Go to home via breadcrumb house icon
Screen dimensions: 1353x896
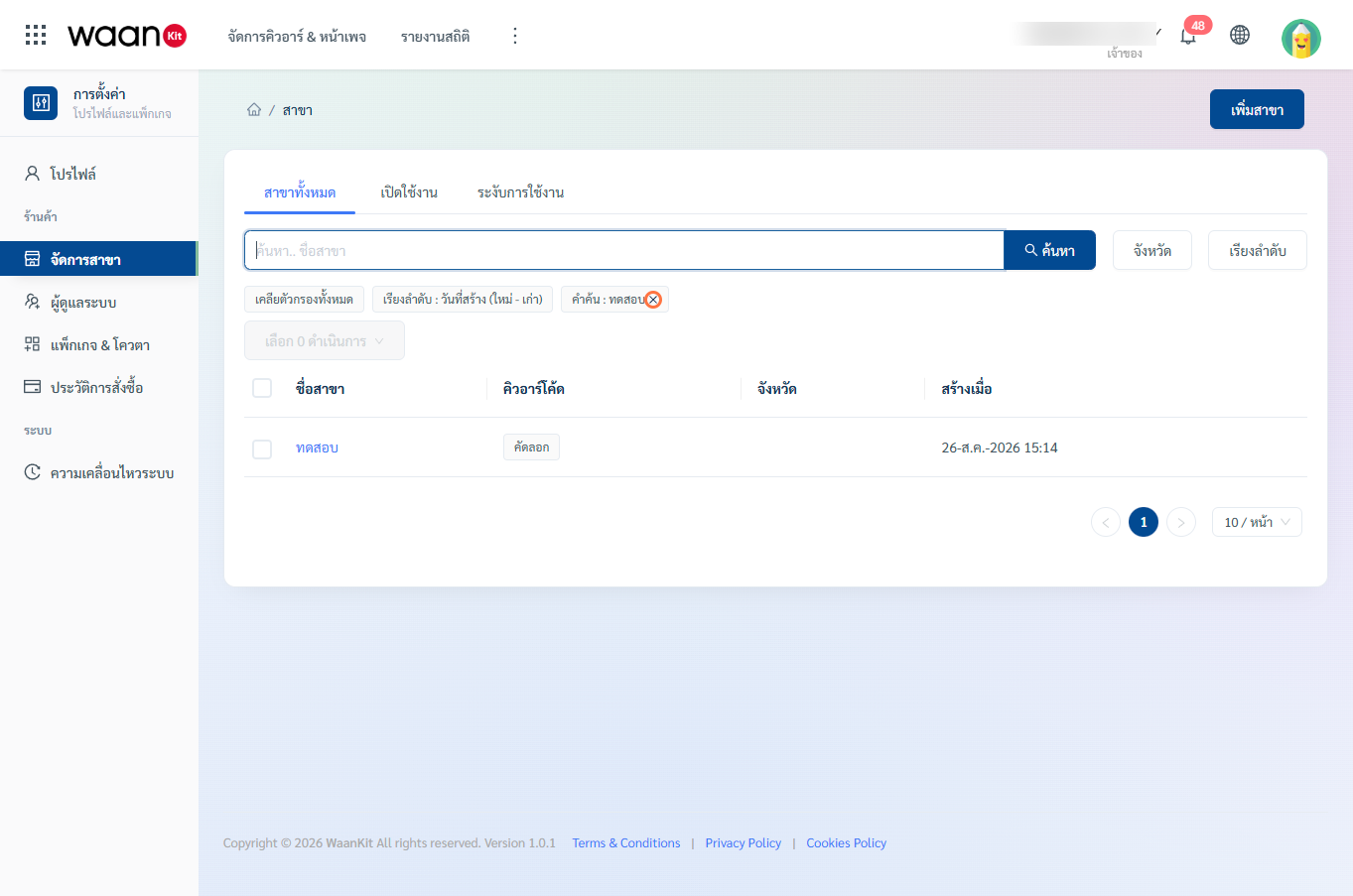[254, 110]
